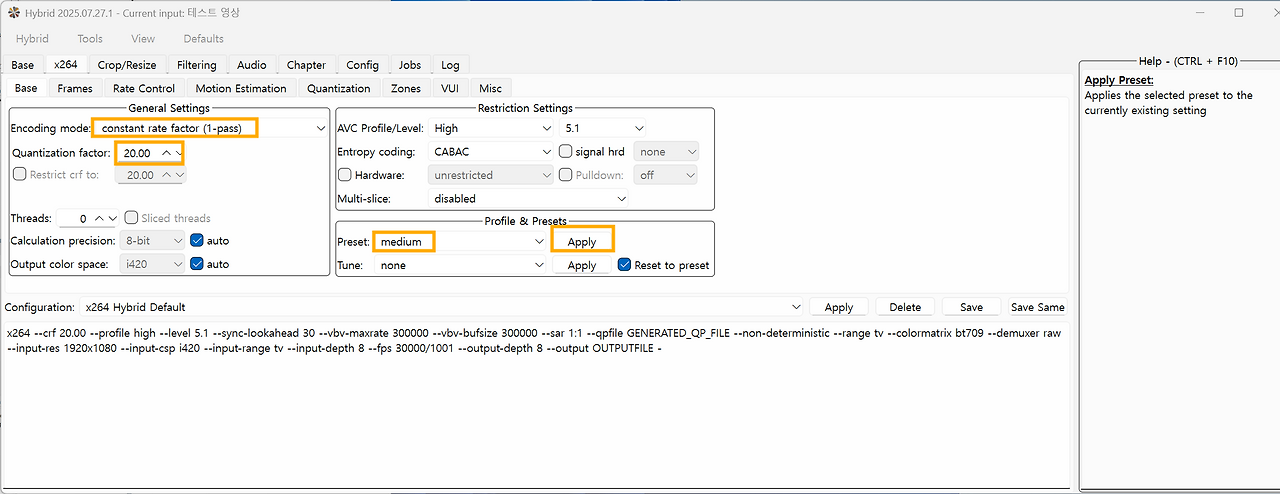Click the Hybrid app icon in title bar
The width and height of the screenshot is (1280, 494).
coord(14,13)
